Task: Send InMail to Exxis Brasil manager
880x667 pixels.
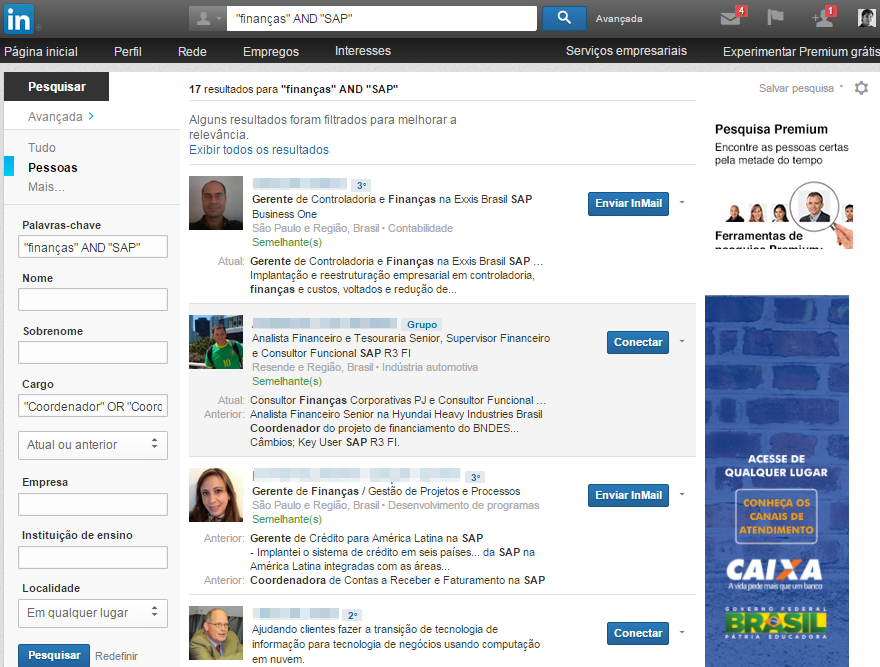Action: tap(629, 203)
